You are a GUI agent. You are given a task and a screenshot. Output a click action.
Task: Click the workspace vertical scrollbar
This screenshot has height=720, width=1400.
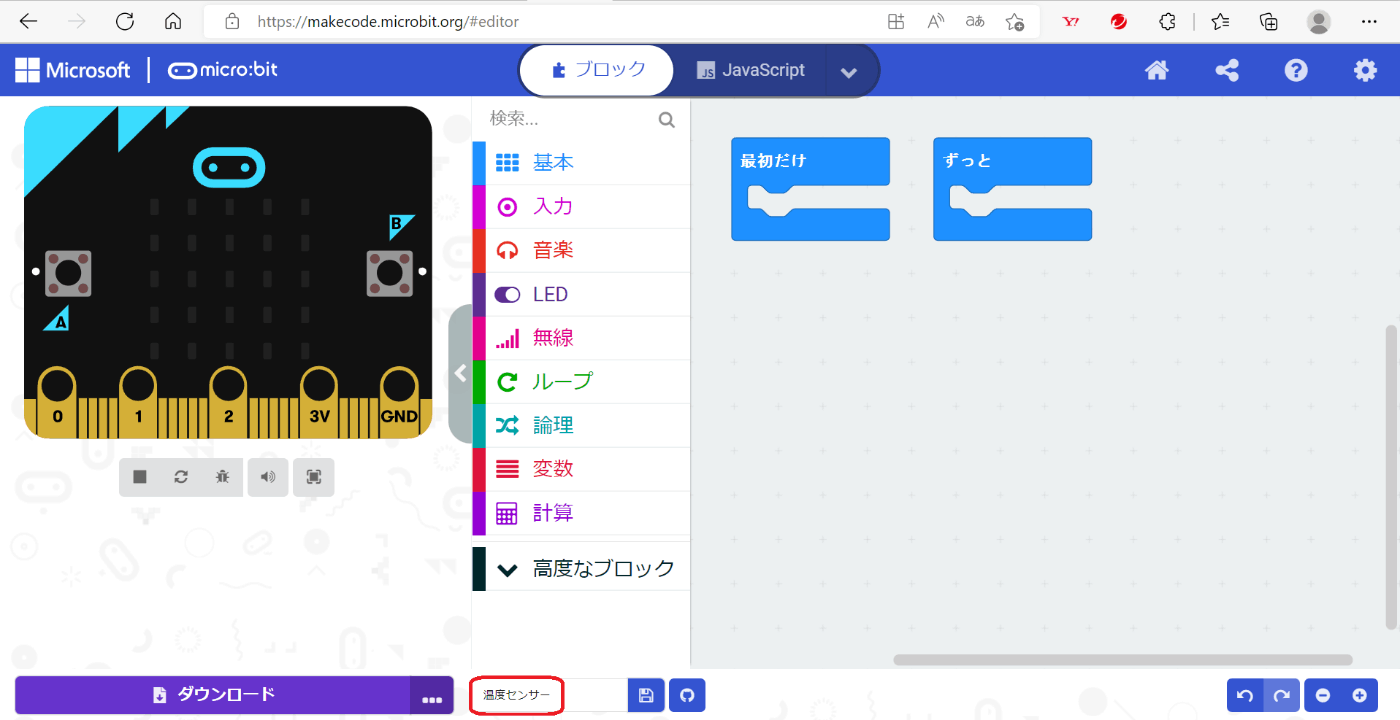coord(1391,477)
